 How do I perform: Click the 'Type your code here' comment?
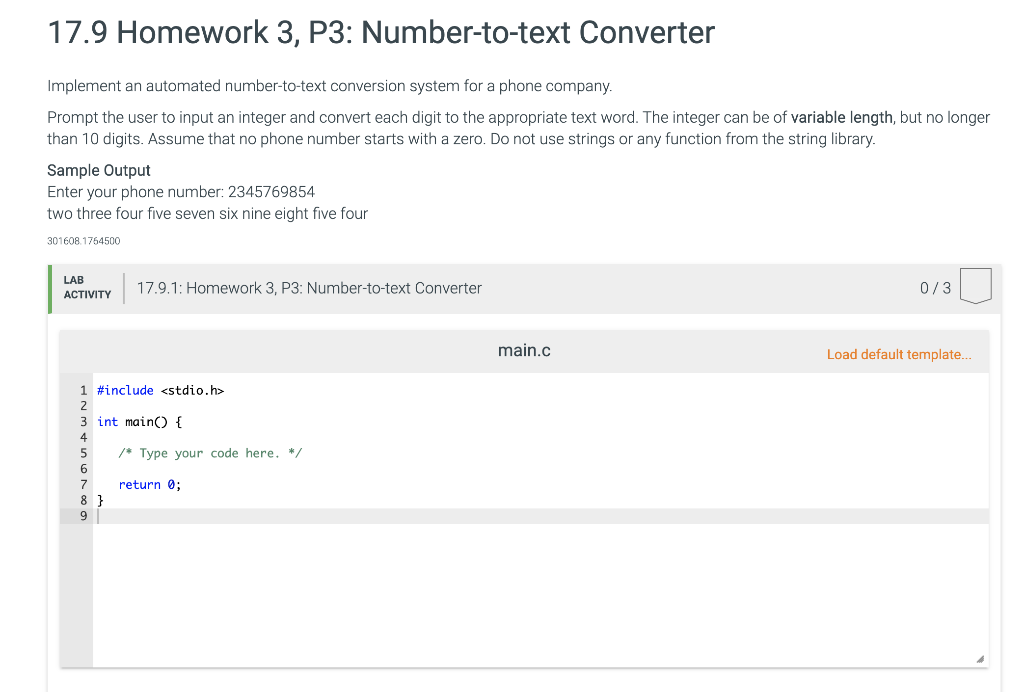pos(210,453)
